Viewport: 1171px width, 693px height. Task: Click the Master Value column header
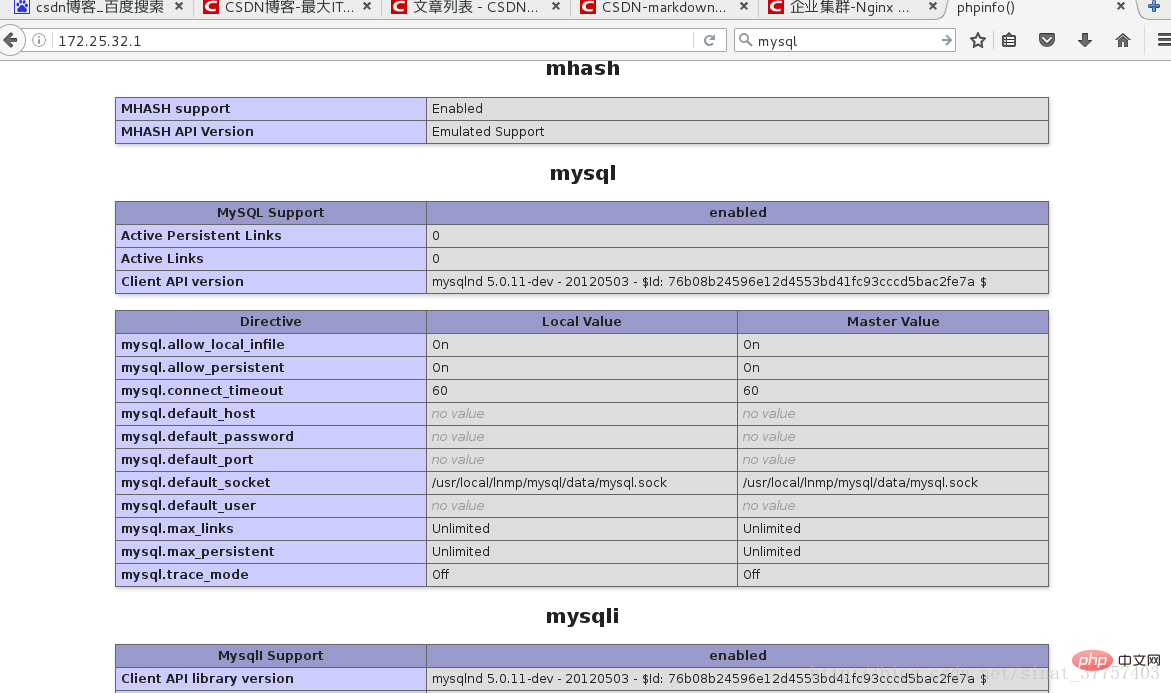892,321
